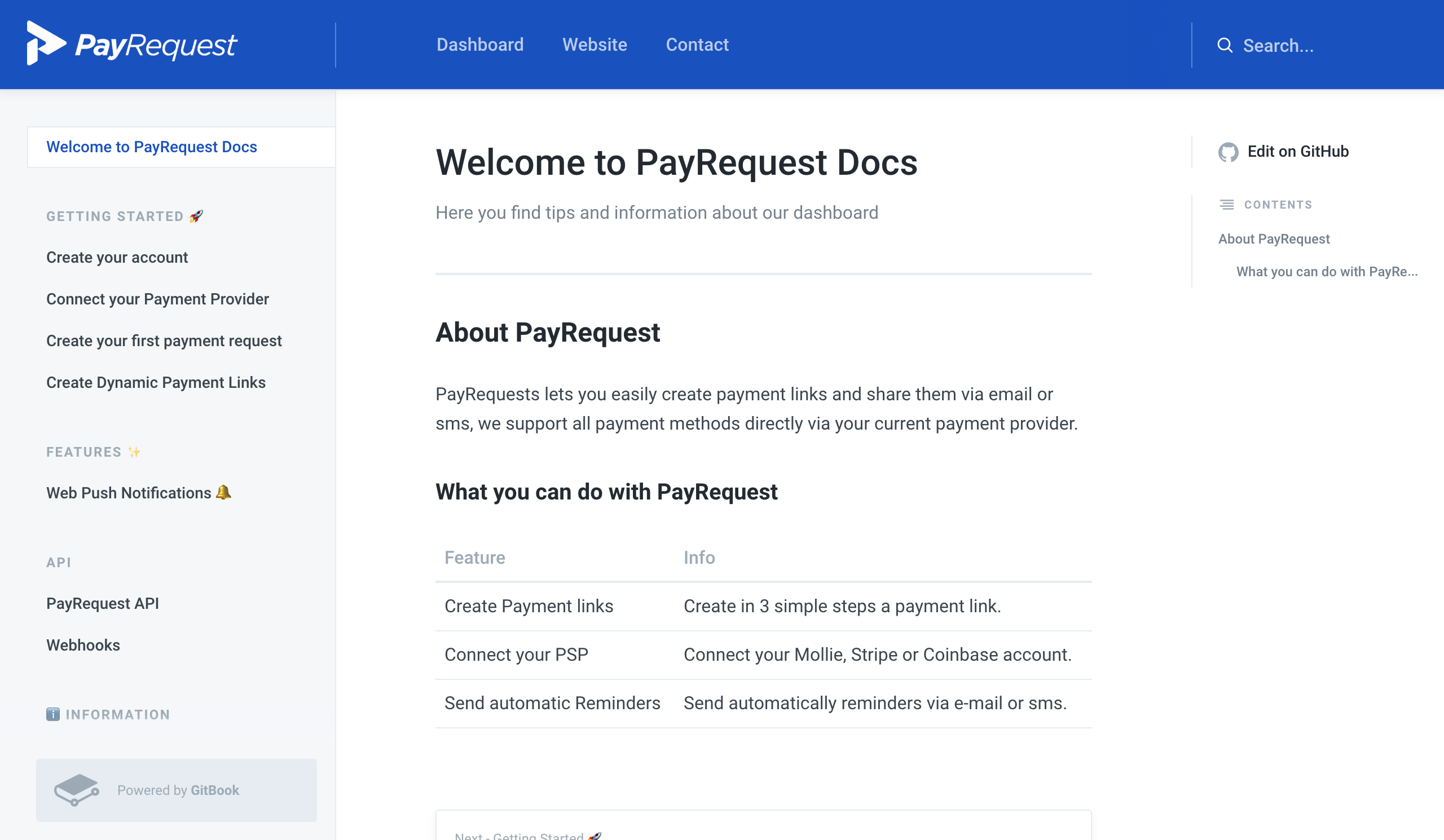The image size is (1444, 840).
Task: Open Connect your Payment Provider page
Action: tap(157, 299)
